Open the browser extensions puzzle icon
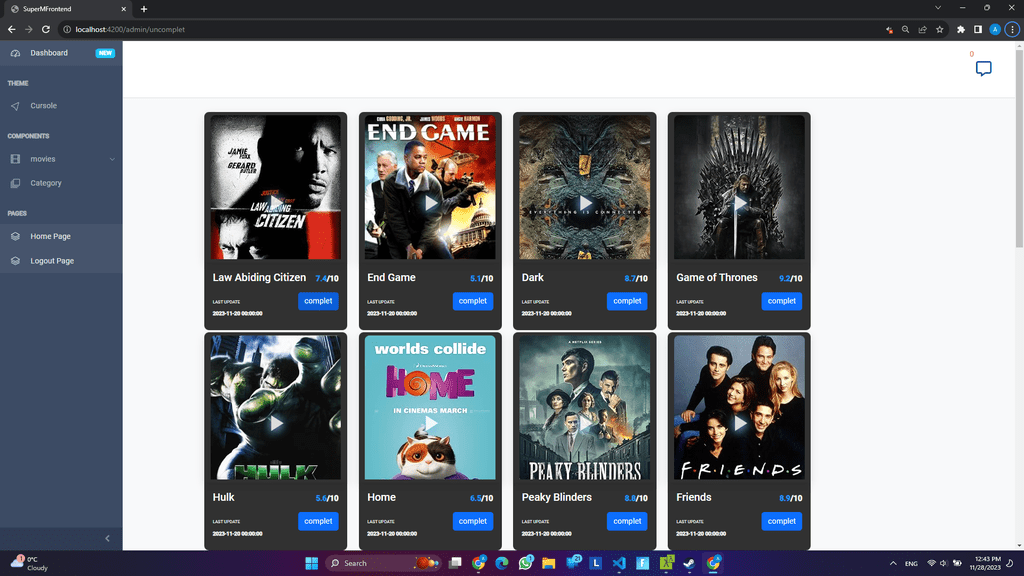Screen dimensions: 1024x576 tap(961, 29)
